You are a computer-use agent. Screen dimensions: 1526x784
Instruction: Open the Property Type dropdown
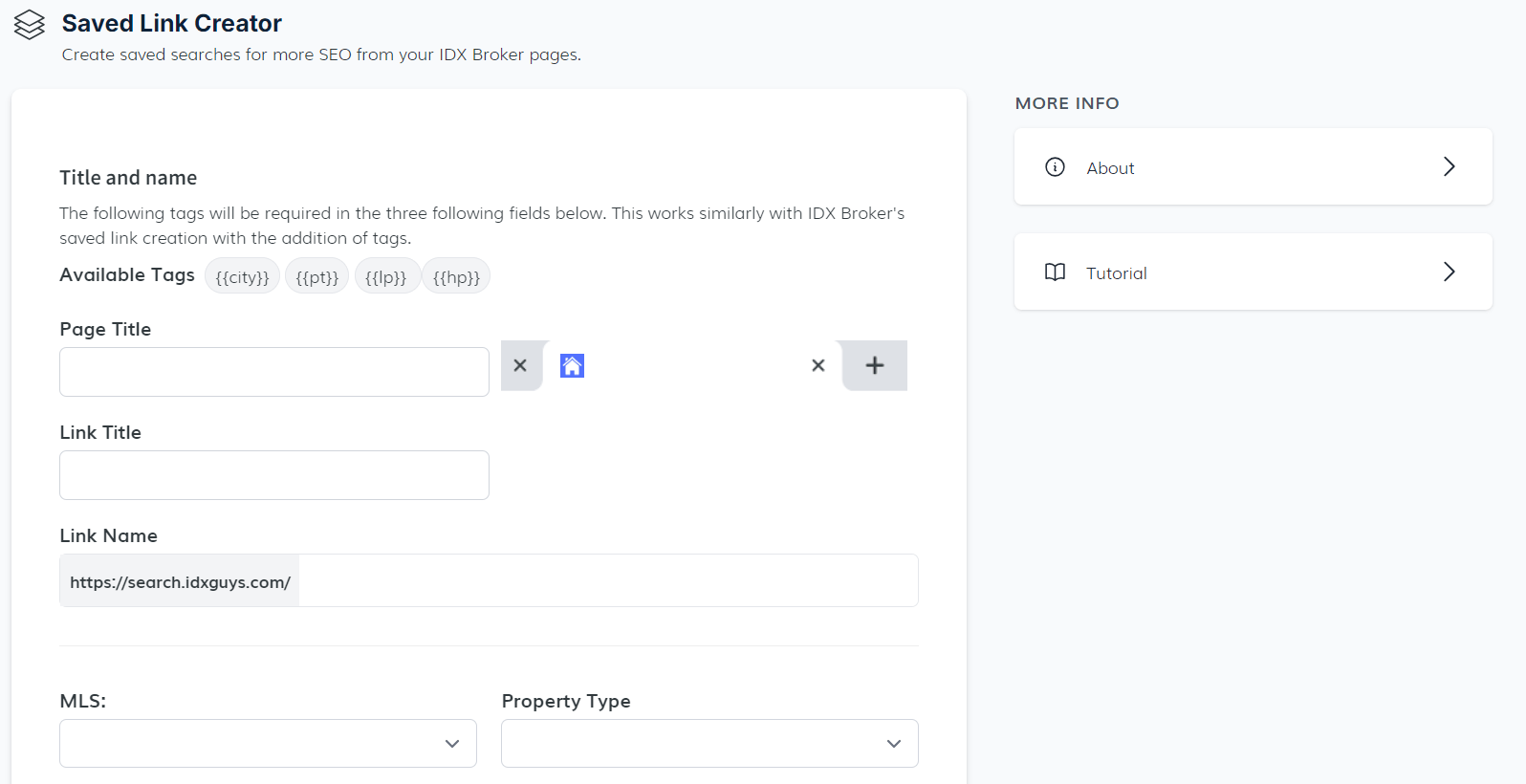pos(709,743)
